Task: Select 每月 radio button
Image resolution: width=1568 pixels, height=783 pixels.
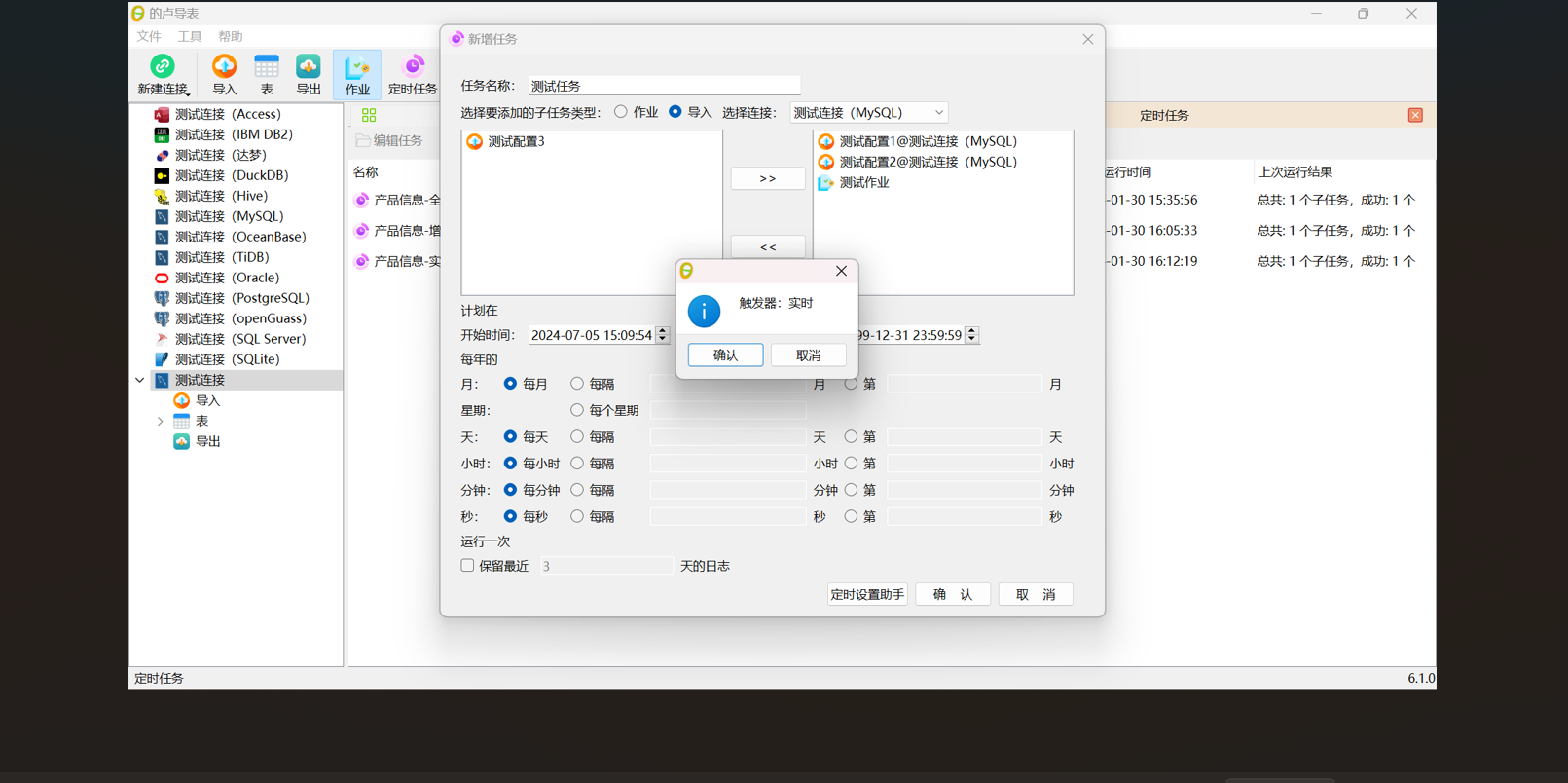Action: click(510, 384)
